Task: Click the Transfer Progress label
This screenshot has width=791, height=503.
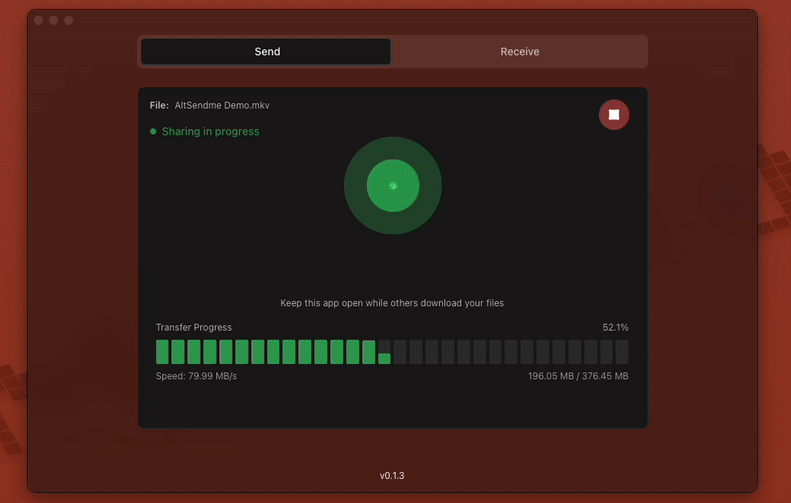Action: pos(193,327)
